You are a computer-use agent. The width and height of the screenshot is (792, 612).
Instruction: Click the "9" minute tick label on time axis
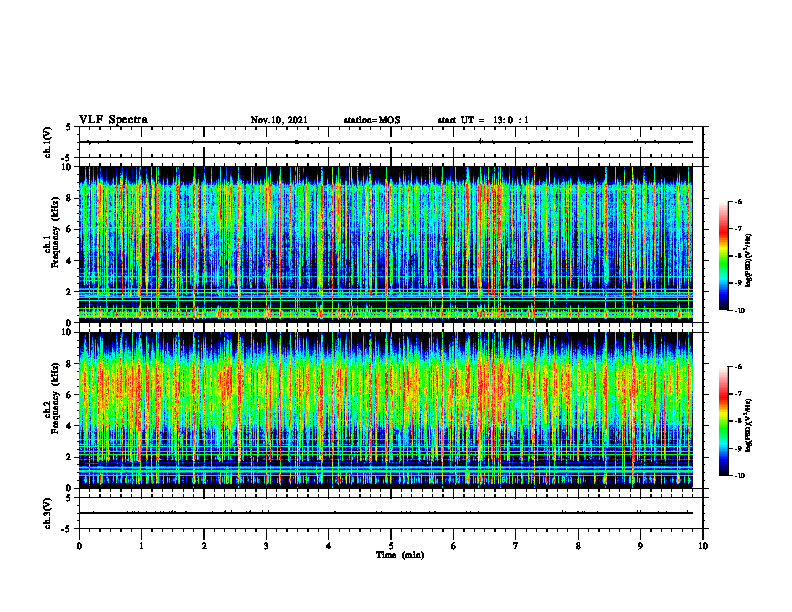click(640, 546)
